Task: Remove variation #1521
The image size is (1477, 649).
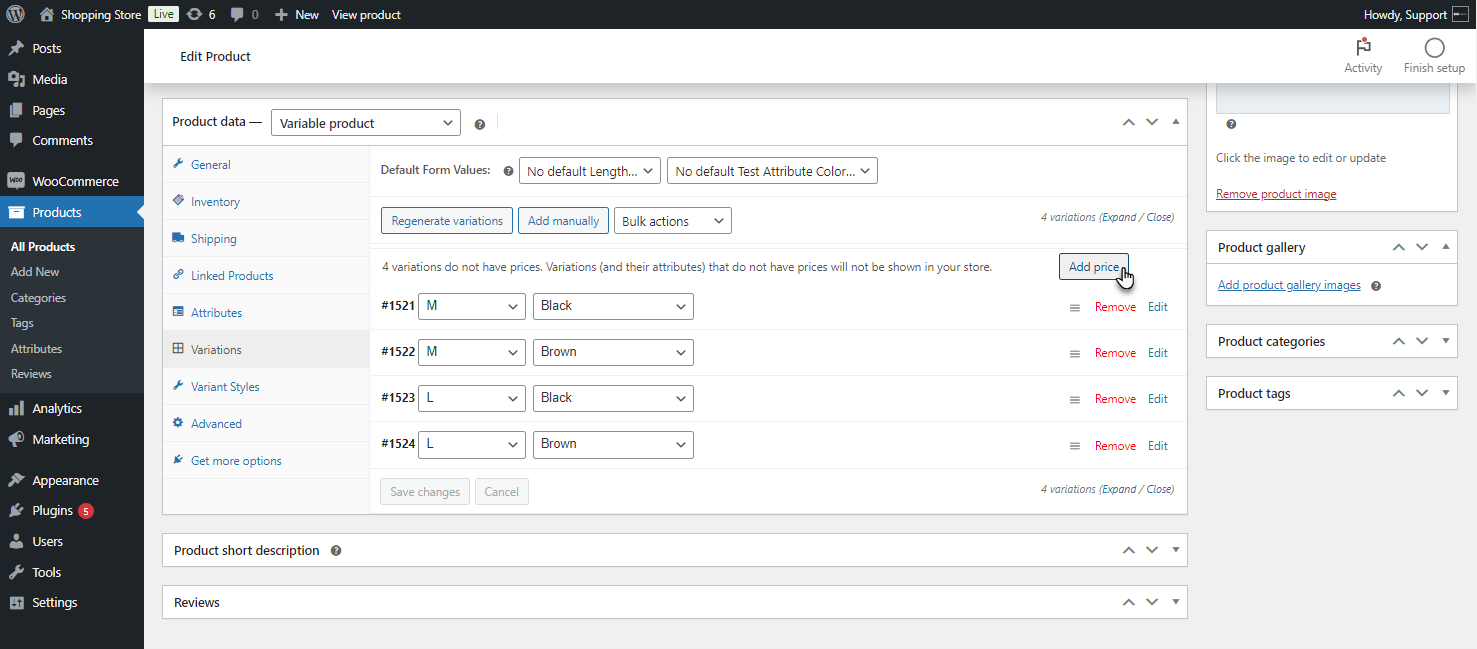Action: click(1115, 307)
